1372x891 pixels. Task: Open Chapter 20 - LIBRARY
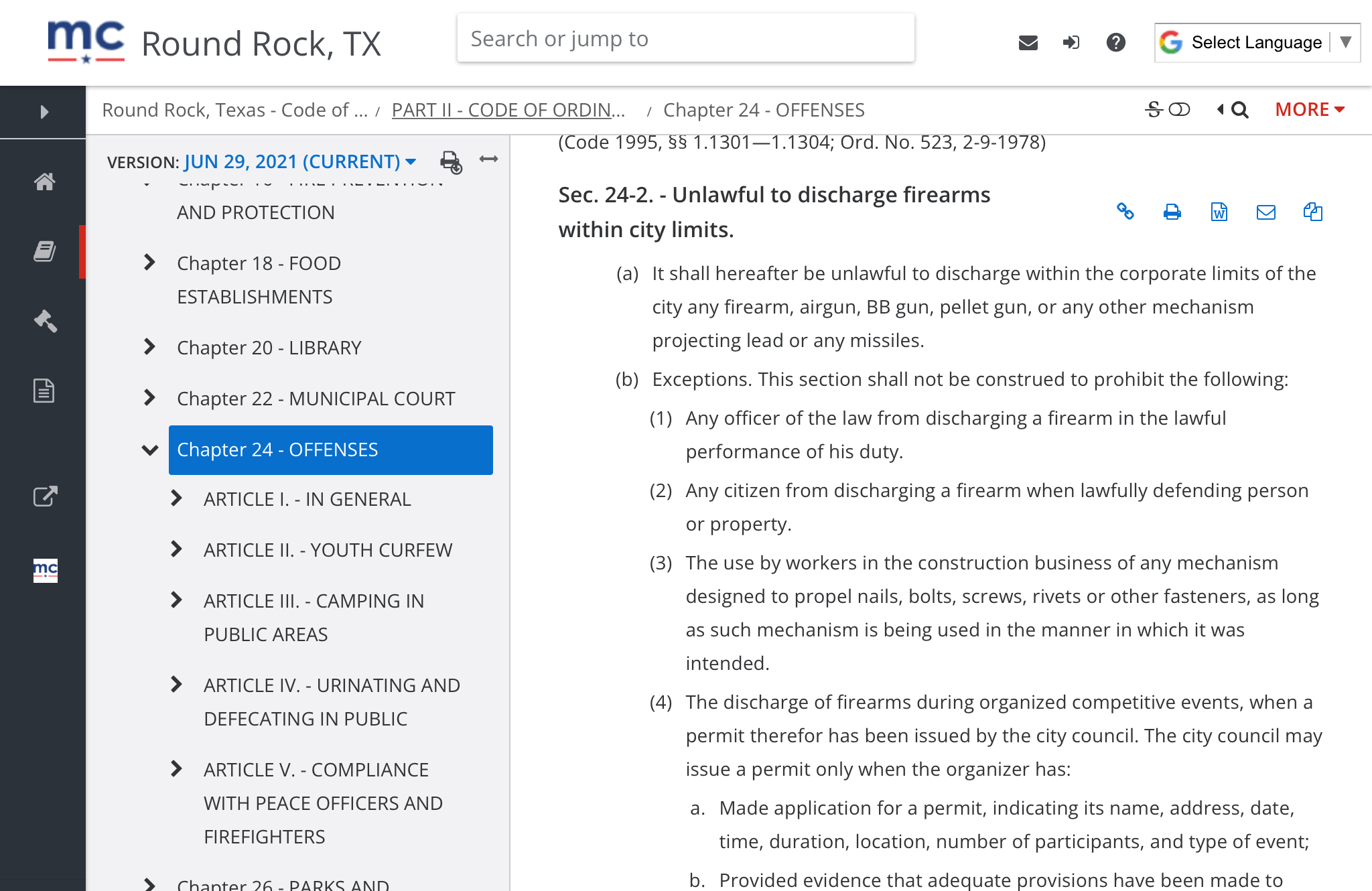[x=269, y=348]
